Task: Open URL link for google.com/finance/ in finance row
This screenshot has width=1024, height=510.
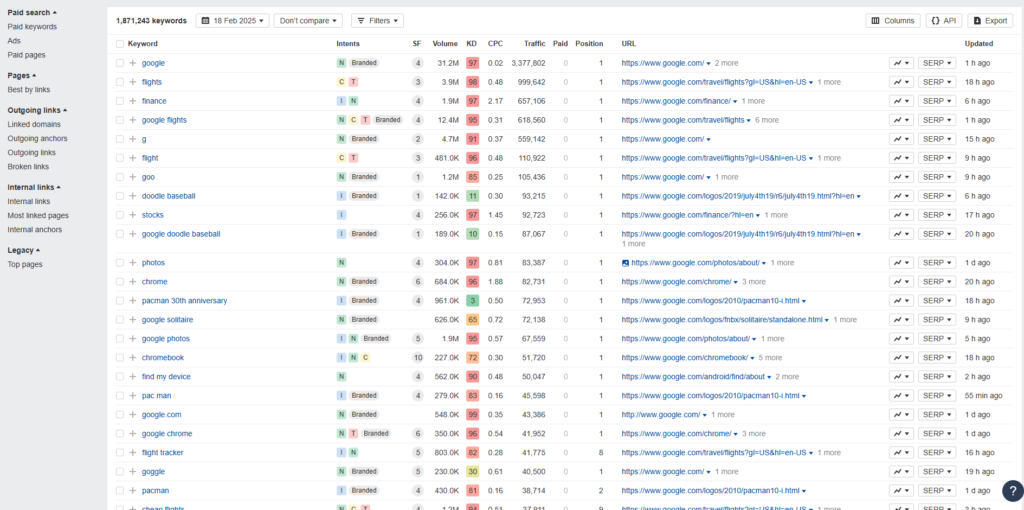Action: 676,101
